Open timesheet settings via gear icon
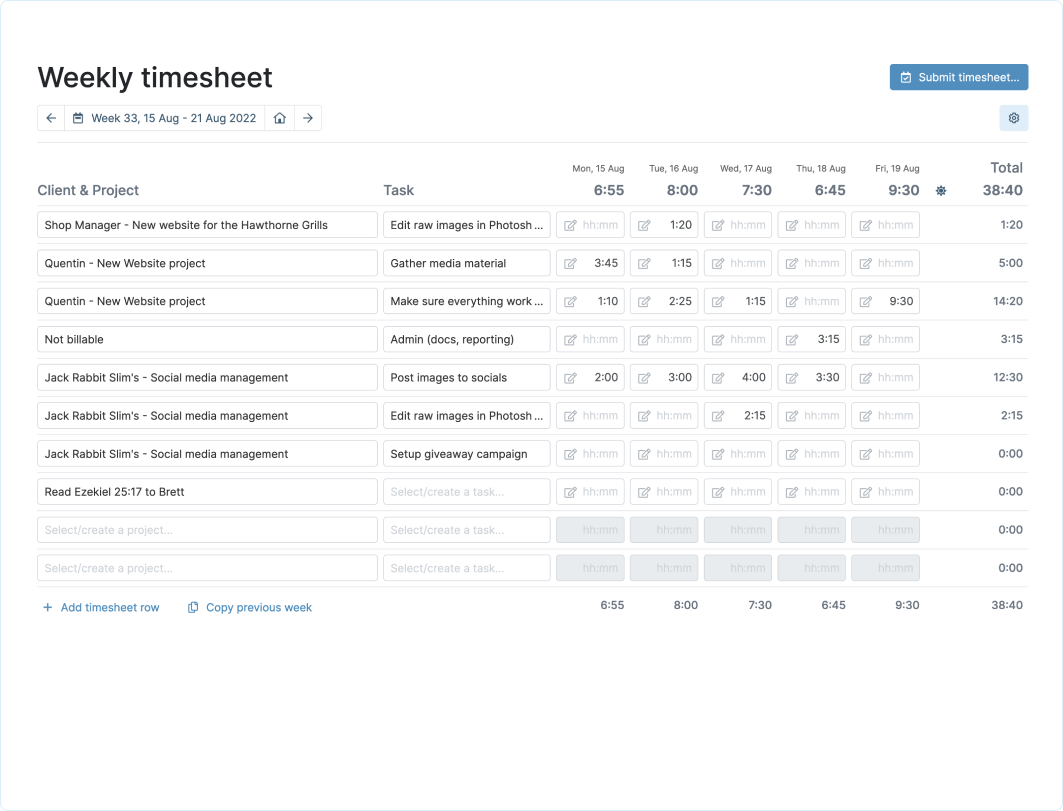Image resolution: width=1063 pixels, height=811 pixels. point(1014,118)
